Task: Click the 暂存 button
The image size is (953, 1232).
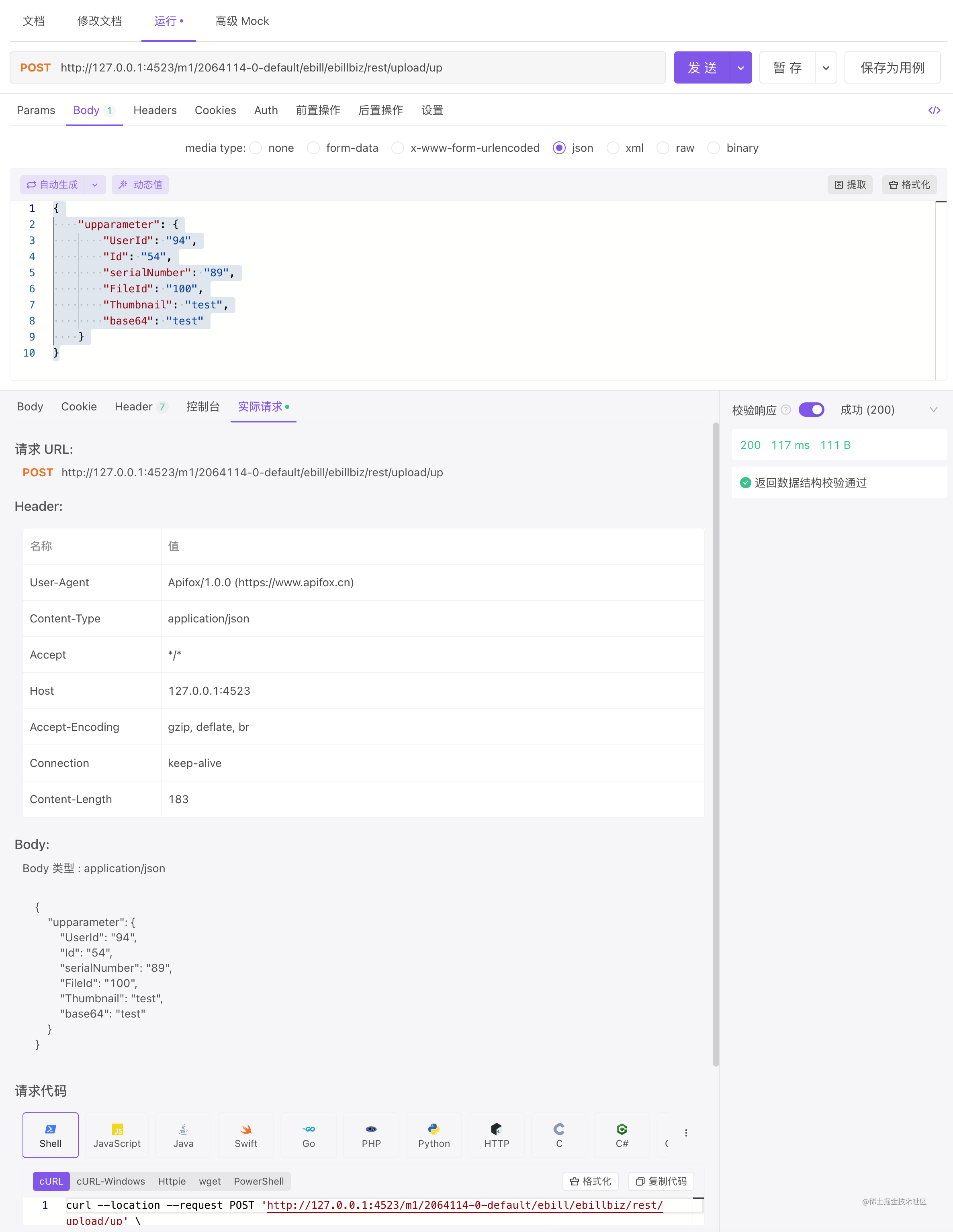Action: point(787,68)
